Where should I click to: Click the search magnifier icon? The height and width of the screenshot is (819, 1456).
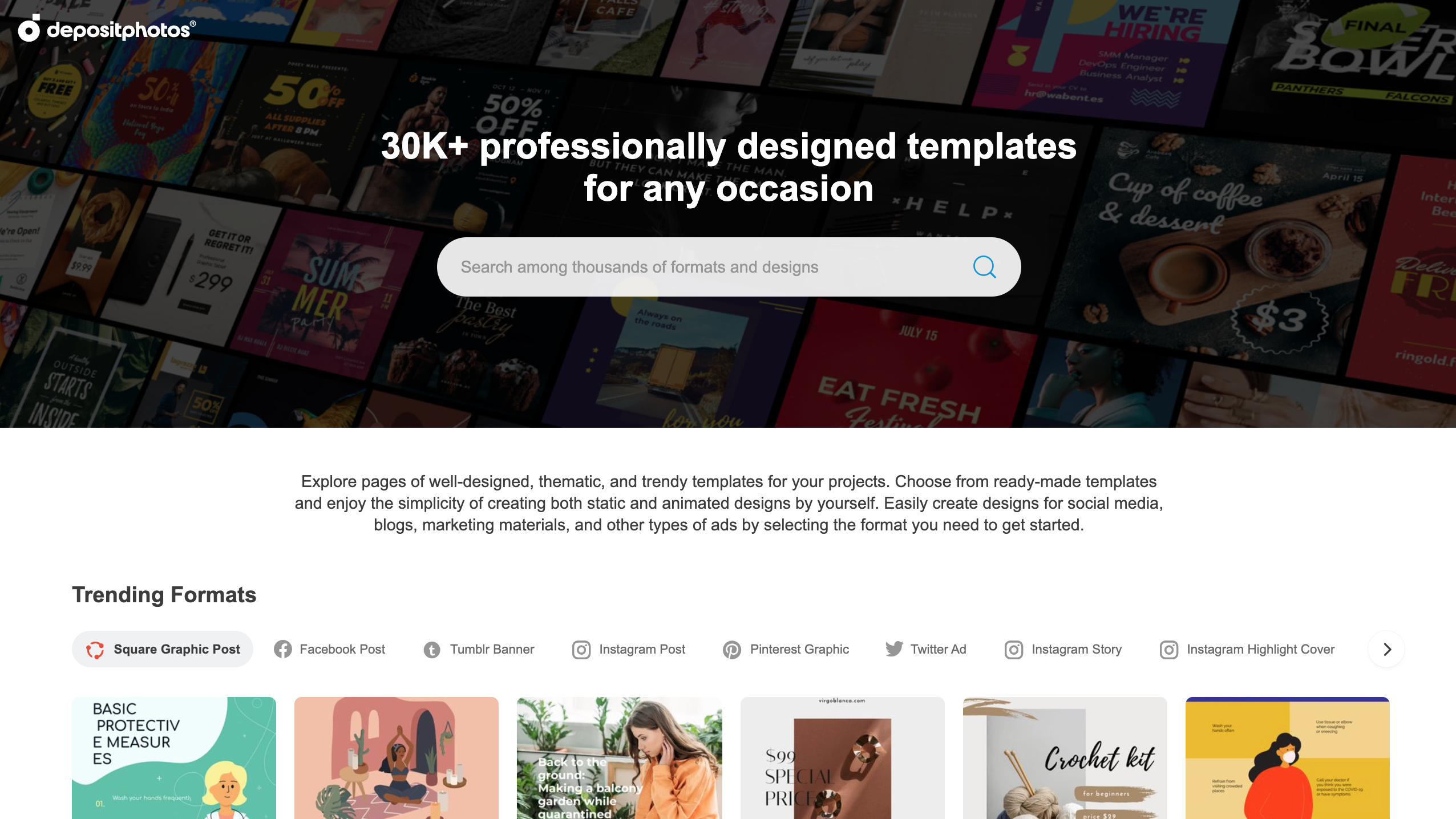984,267
